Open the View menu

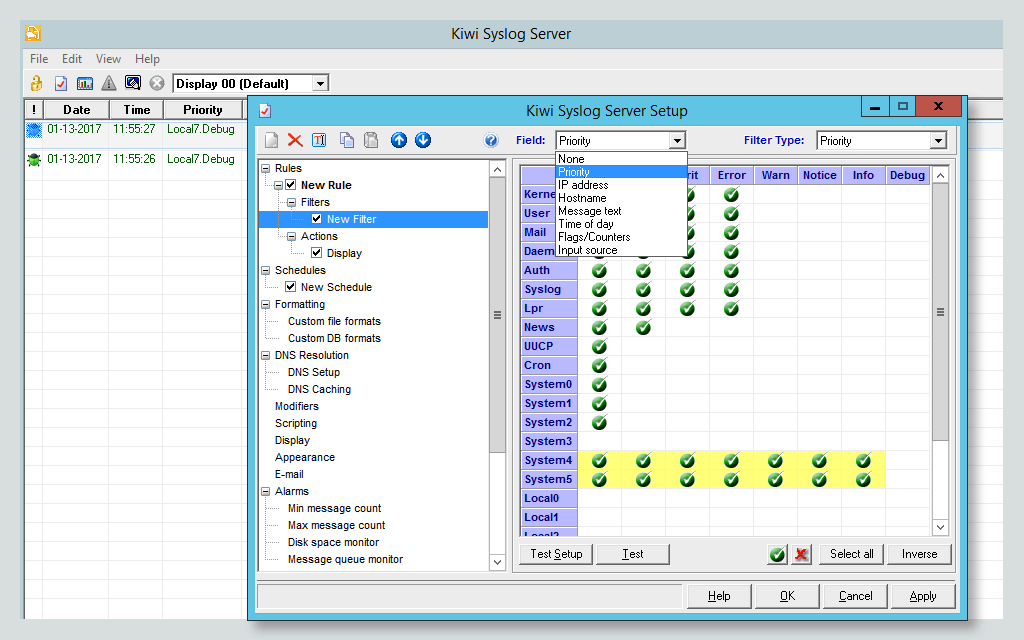[108, 59]
